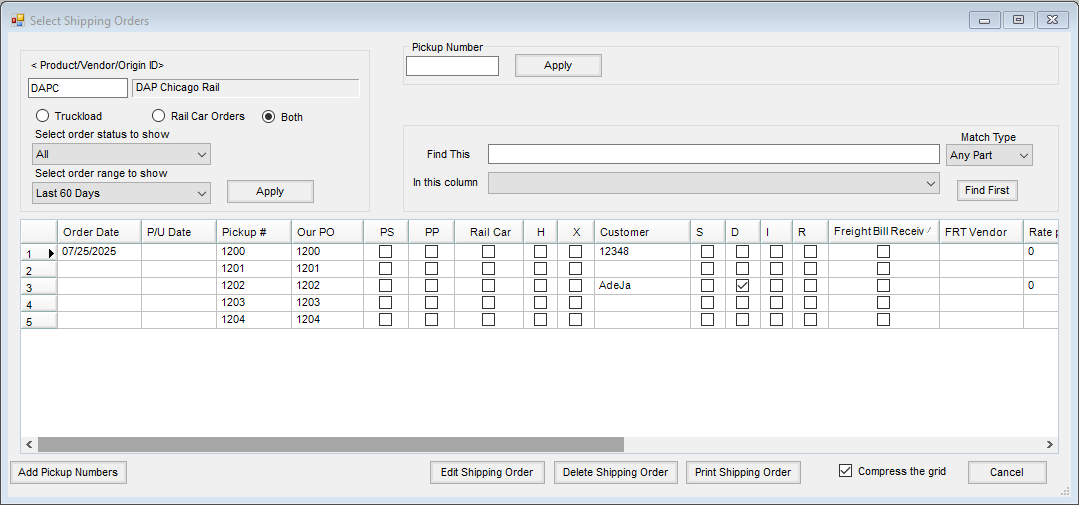Expand the In this column dropdown

(714, 183)
